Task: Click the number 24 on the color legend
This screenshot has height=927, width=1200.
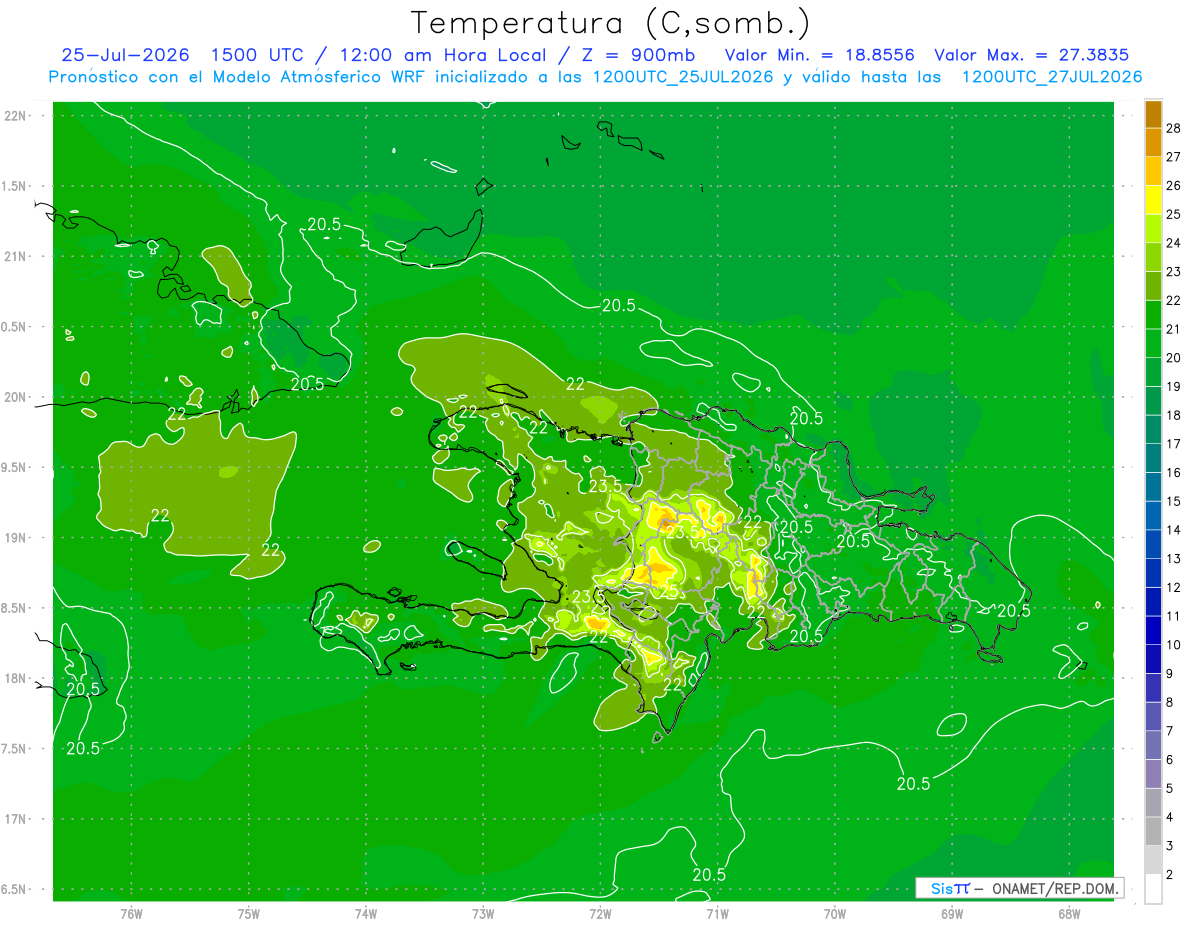Action: (x=1174, y=243)
